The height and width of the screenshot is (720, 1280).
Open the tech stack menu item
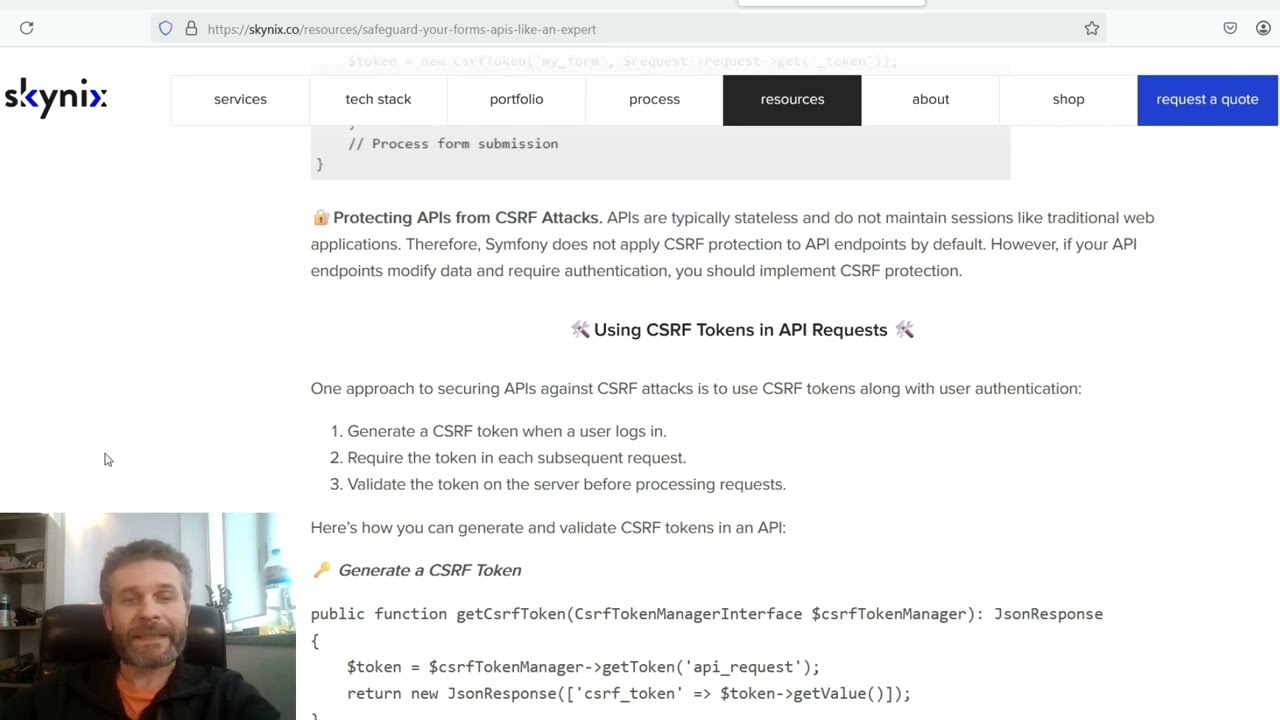[x=378, y=99]
